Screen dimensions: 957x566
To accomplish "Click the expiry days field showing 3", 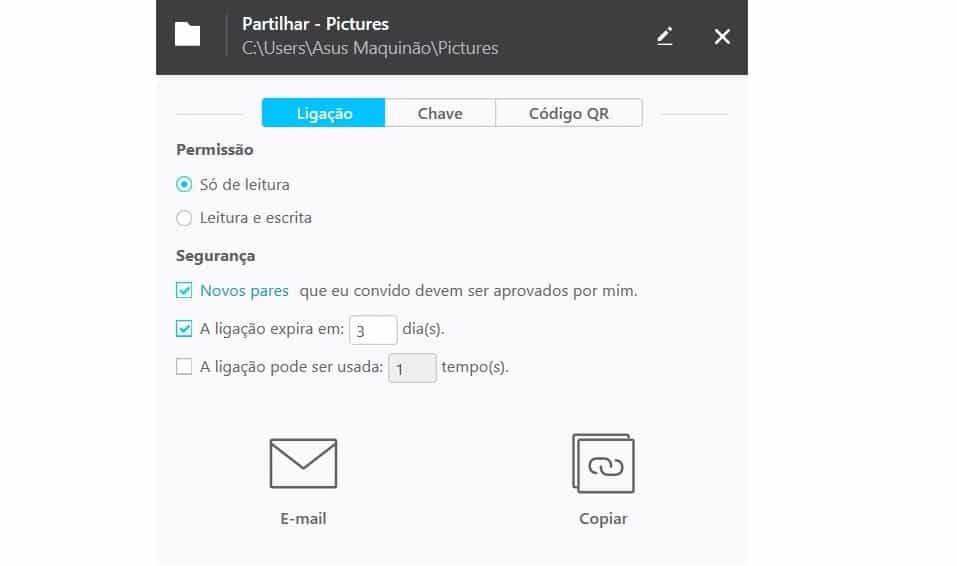I will 373,330.
